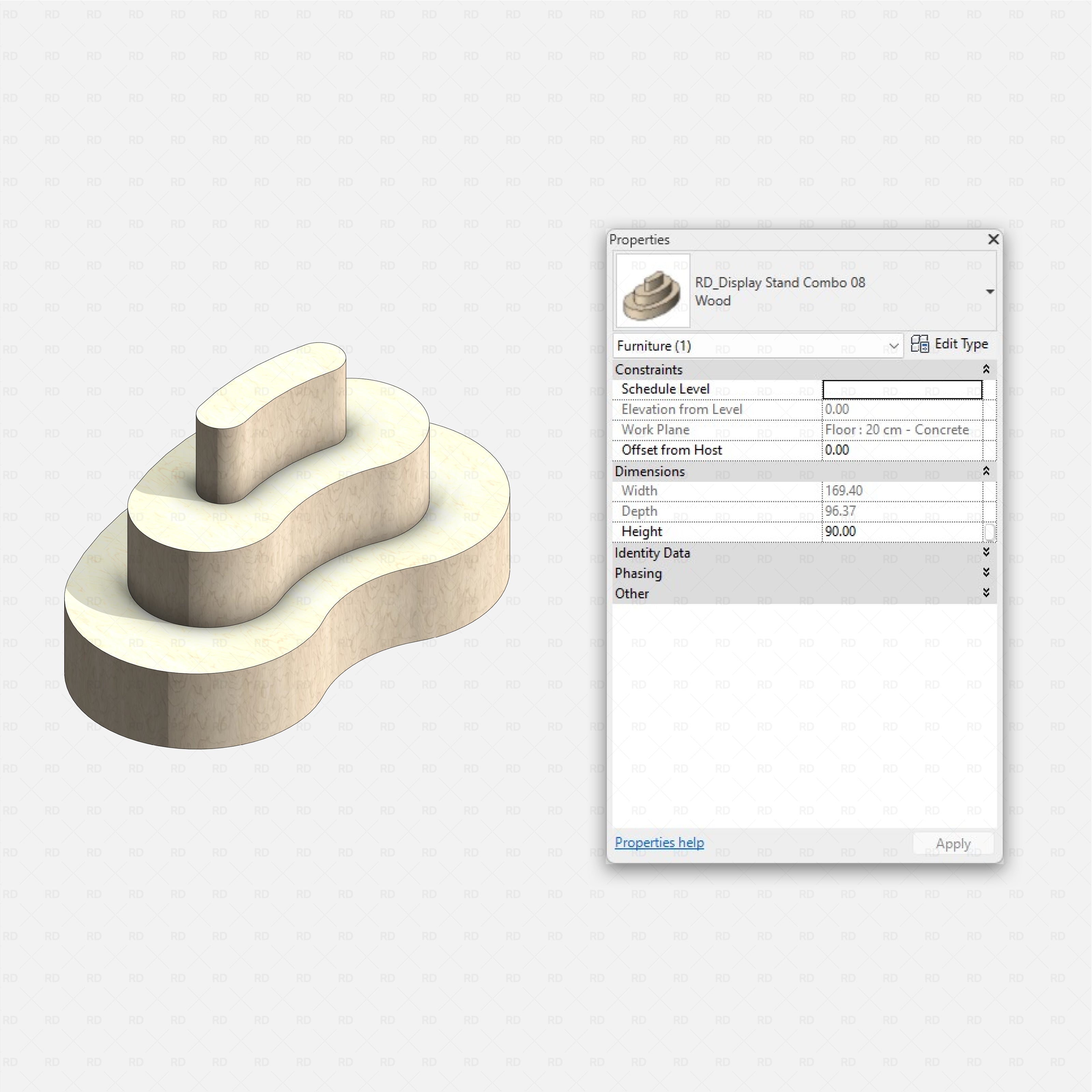Click the Height parameter label
This screenshot has height=1092, width=1092.
click(642, 531)
